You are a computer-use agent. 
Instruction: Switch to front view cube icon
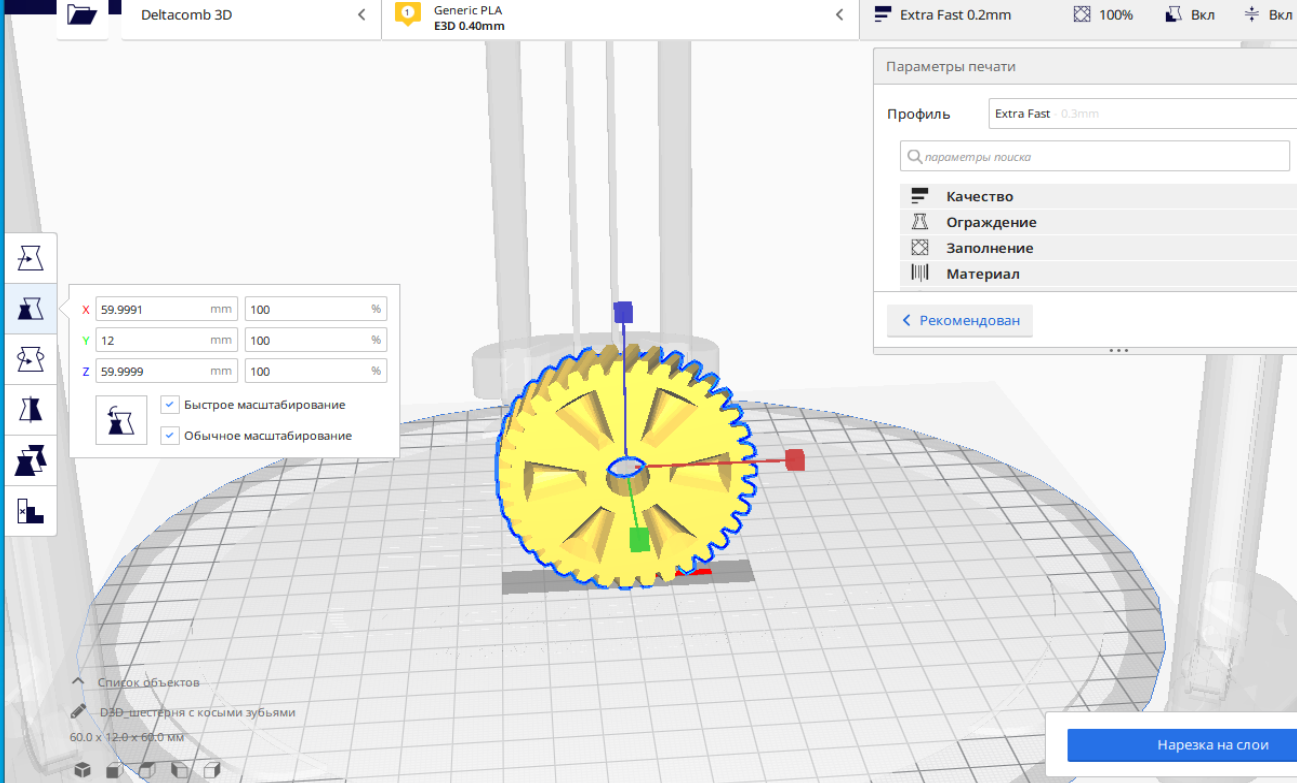(115, 770)
